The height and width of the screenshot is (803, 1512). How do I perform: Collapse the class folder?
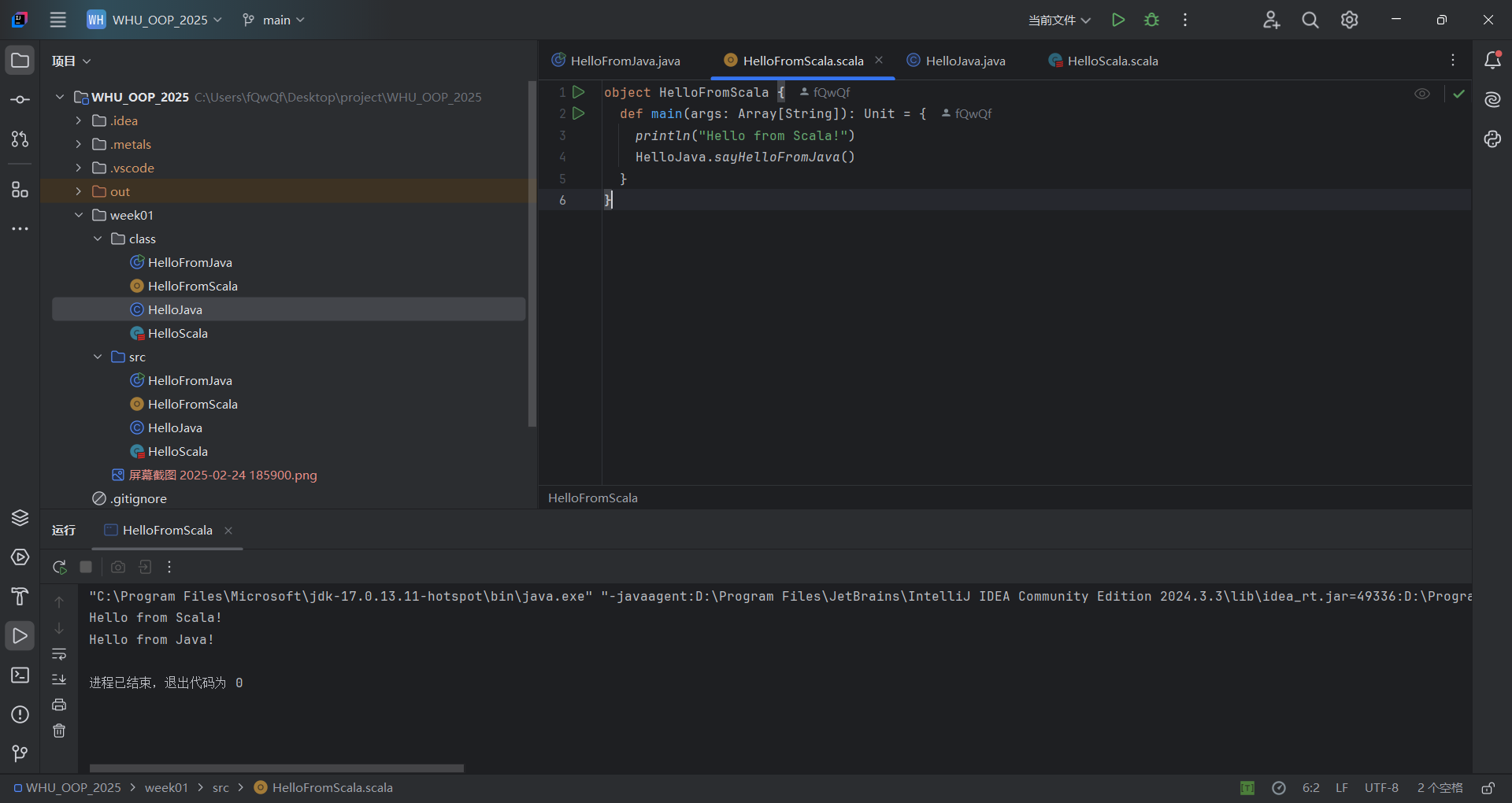click(97, 239)
